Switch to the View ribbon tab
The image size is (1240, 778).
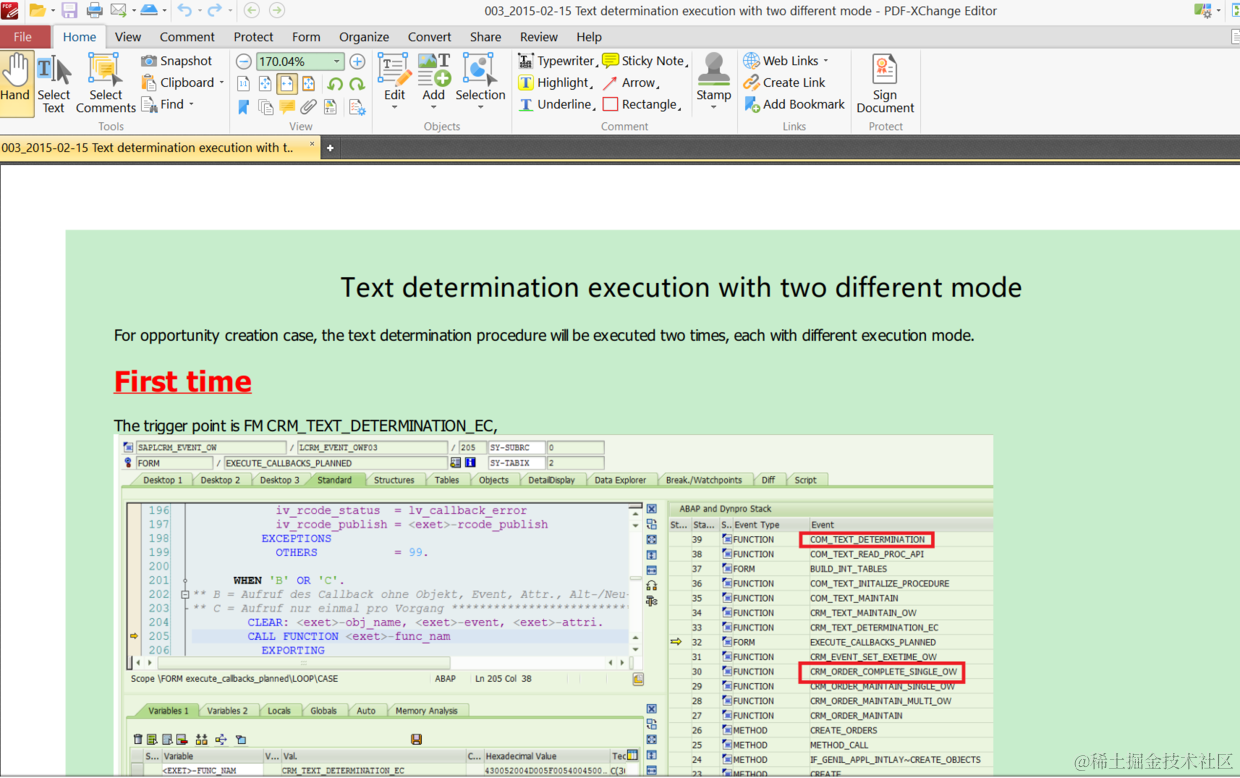click(x=128, y=37)
